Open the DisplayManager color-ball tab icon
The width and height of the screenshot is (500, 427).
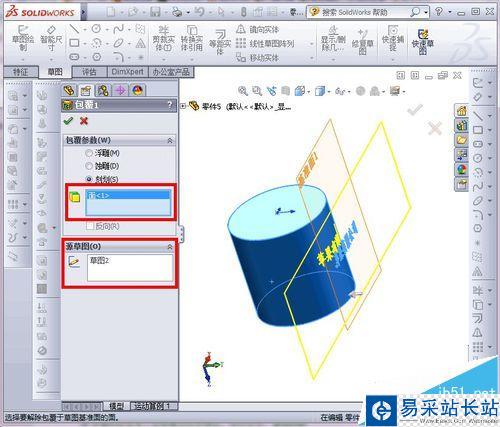click(x=137, y=90)
